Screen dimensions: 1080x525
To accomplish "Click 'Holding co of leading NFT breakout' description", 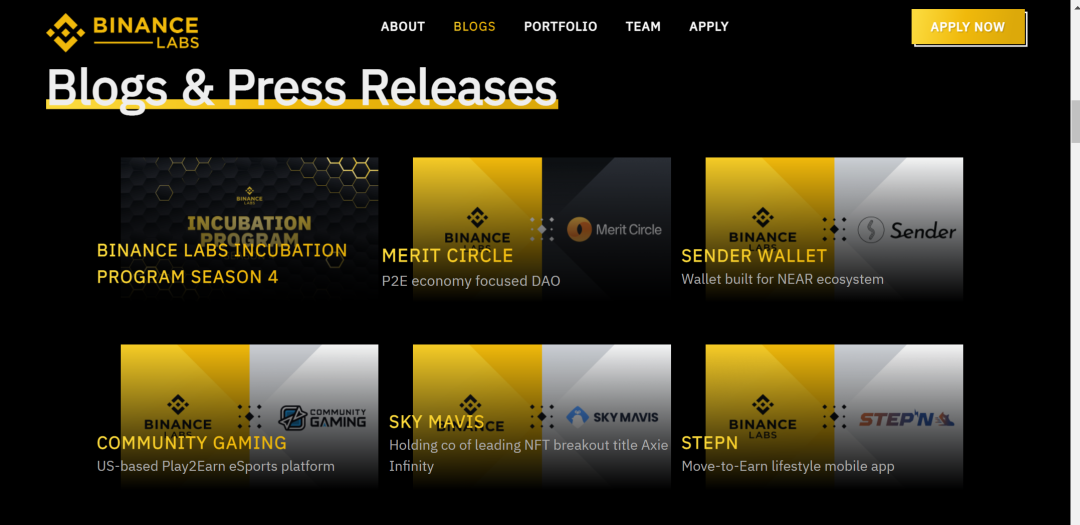I will click(529, 455).
